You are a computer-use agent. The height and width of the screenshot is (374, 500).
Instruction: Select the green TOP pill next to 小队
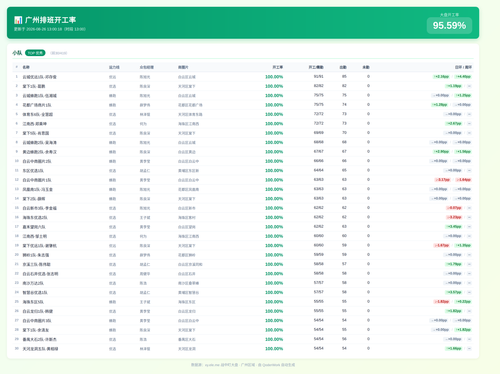pyautogui.click(x=35, y=53)
